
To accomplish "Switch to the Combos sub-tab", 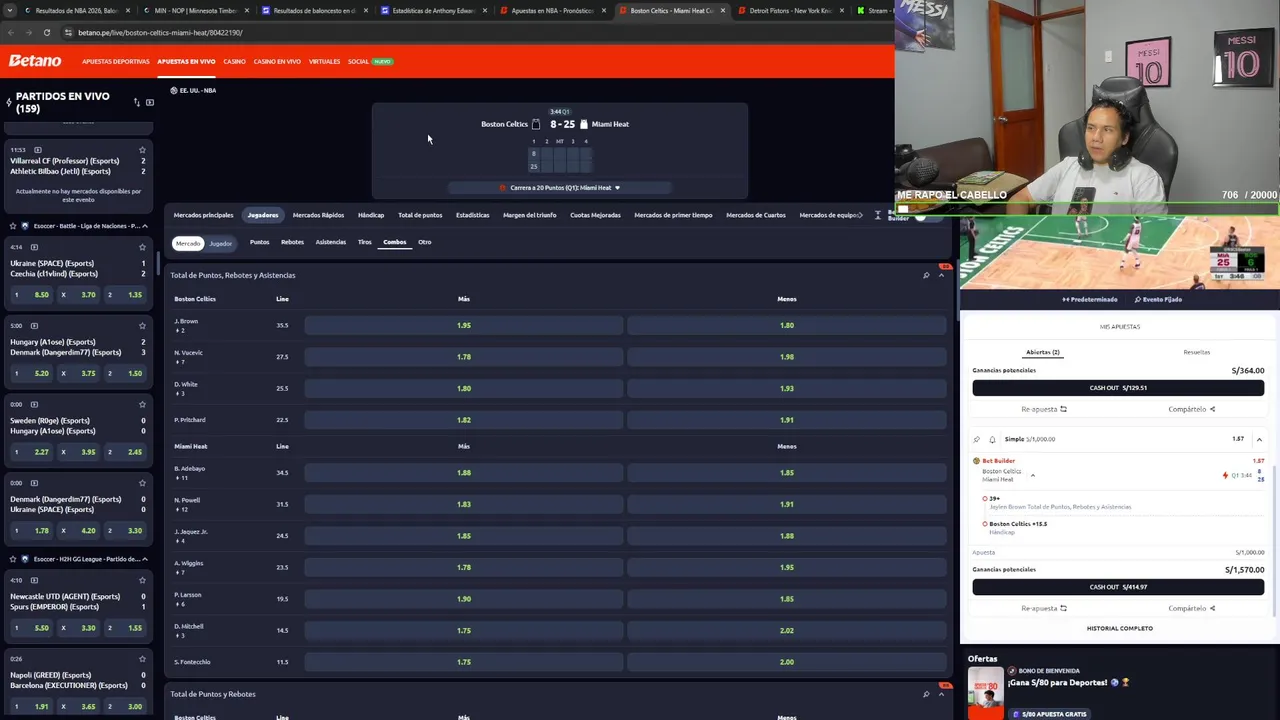I will click(x=395, y=242).
